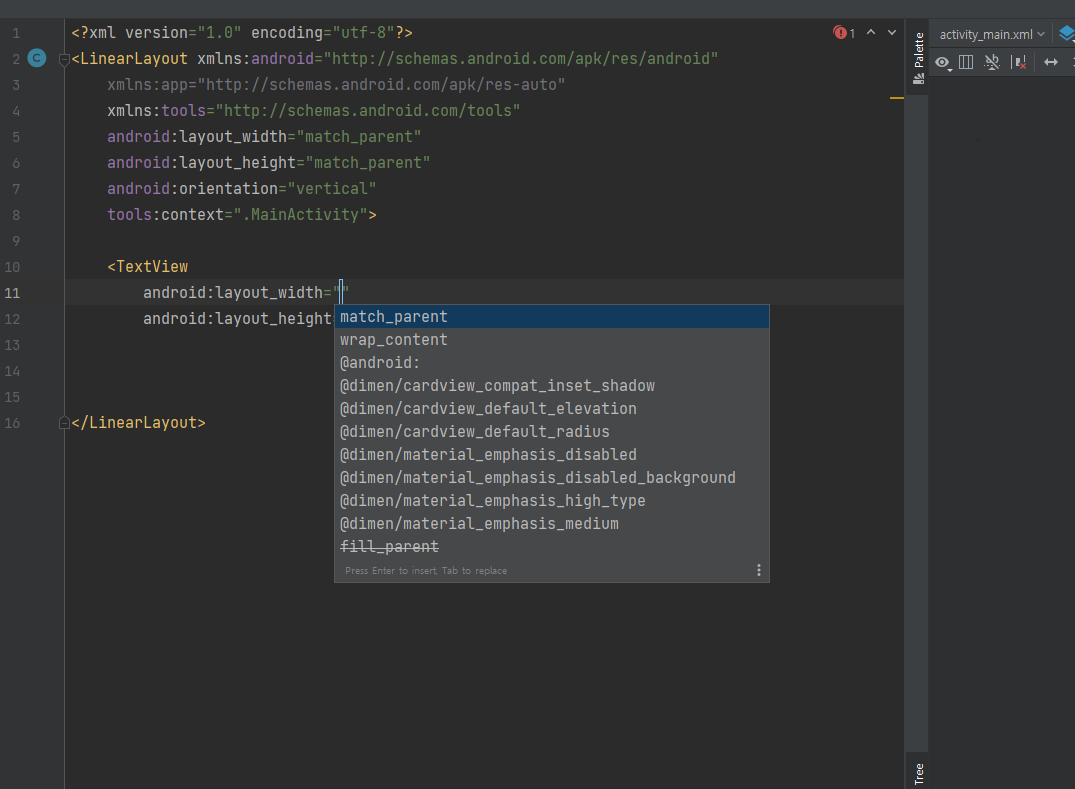This screenshot has width=1075, height=789.
Task: Go to next highlighted error arrow
Action: [892, 32]
